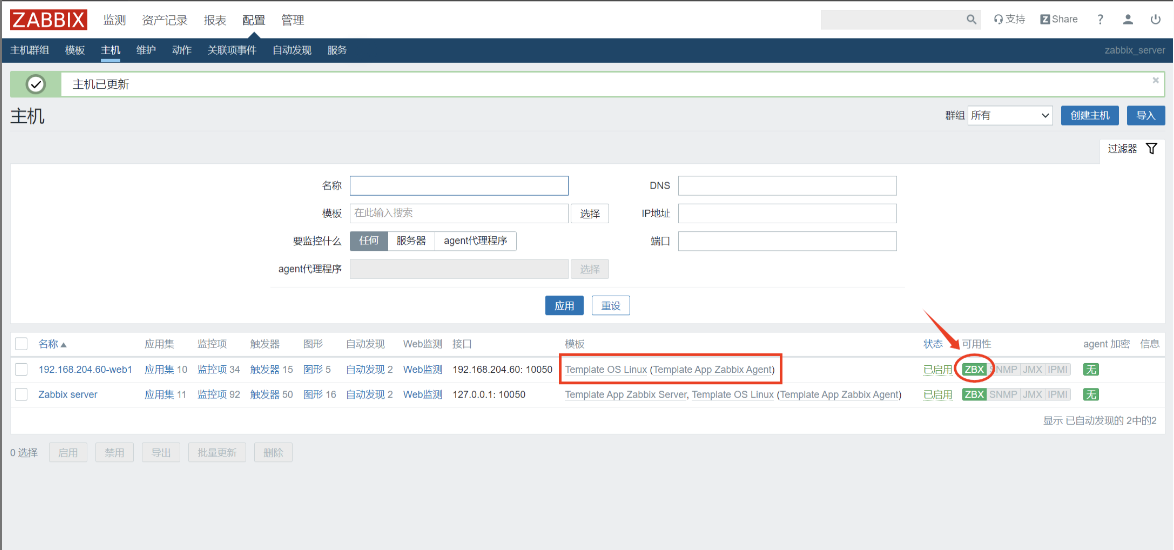Click SNMP badge for Zabbix server

pyautogui.click(x=1003, y=394)
